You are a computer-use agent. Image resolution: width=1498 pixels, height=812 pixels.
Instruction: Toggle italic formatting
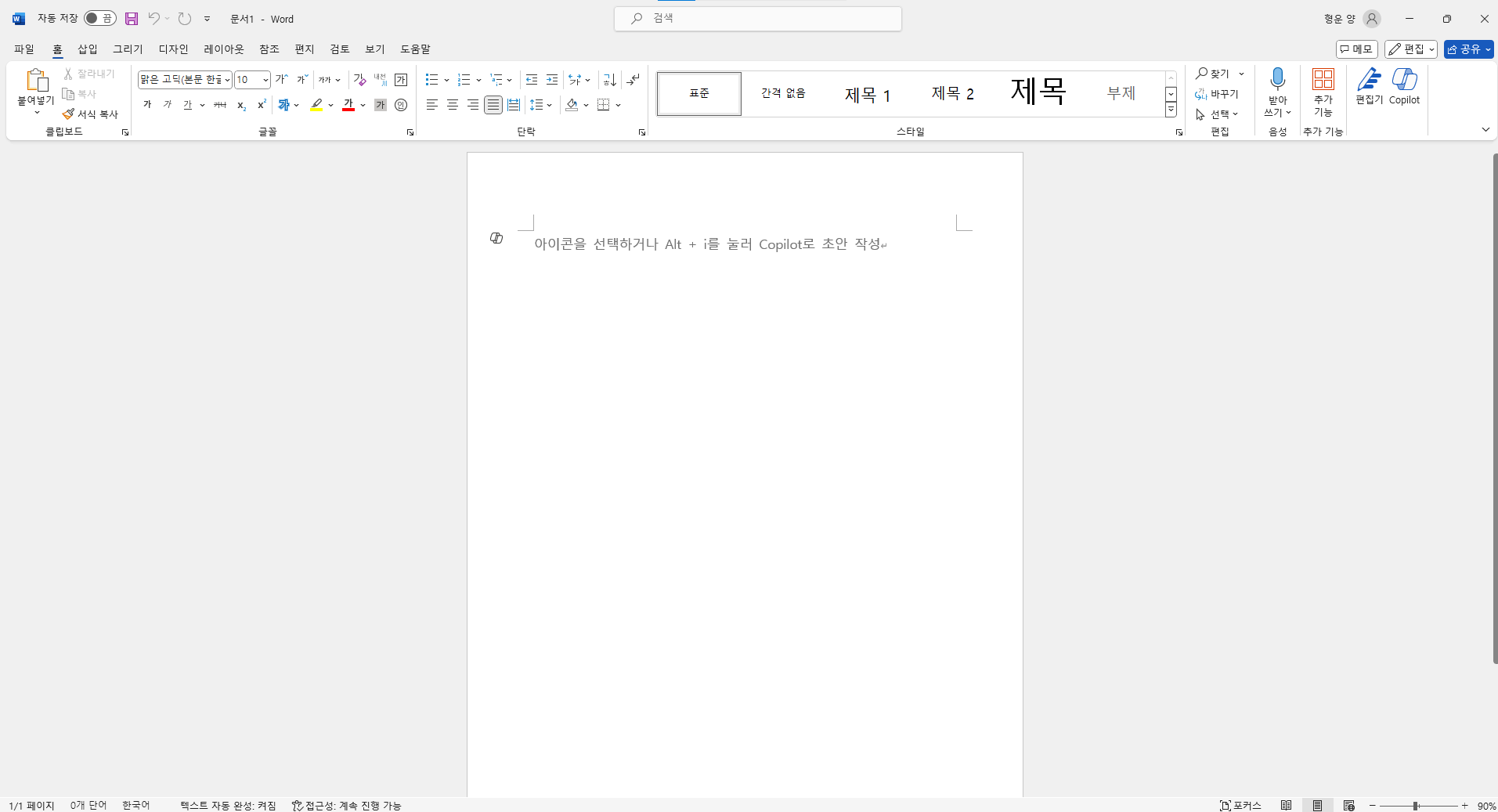pyautogui.click(x=168, y=105)
